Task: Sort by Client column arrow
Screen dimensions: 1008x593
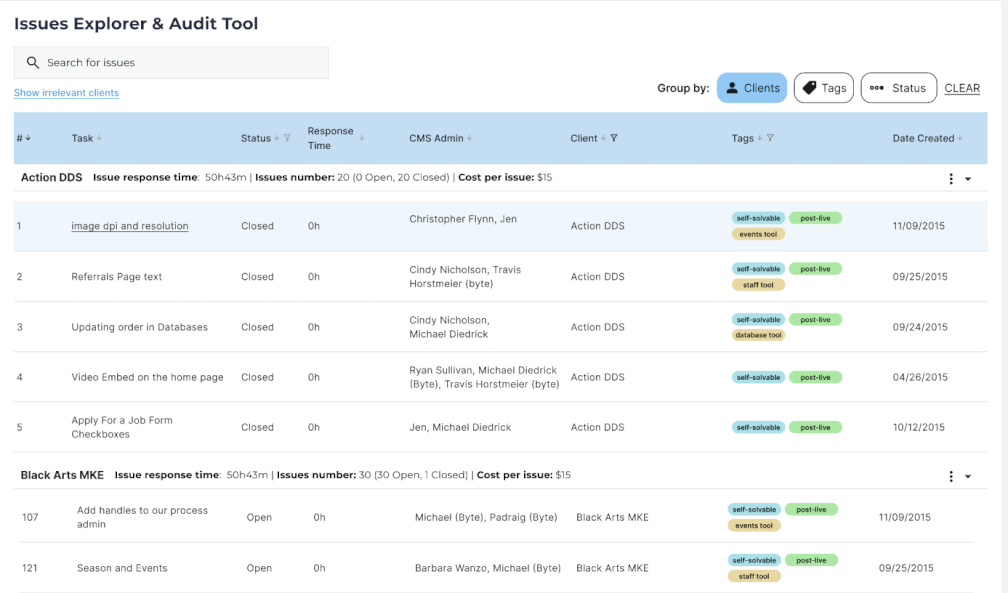Action: (603, 138)
